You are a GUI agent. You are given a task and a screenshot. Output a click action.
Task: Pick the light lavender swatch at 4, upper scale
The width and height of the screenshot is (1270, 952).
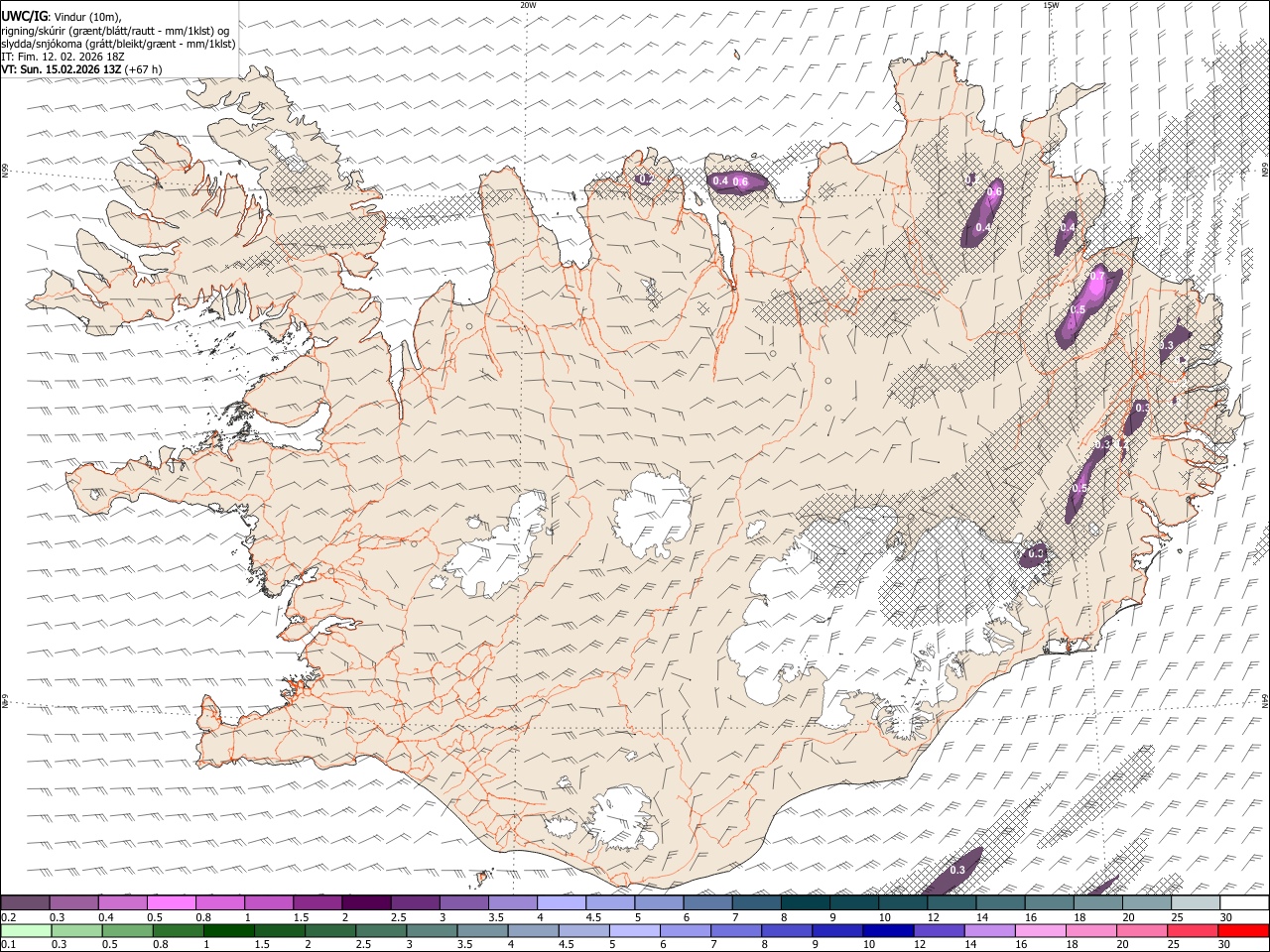(x=562, y=902)
